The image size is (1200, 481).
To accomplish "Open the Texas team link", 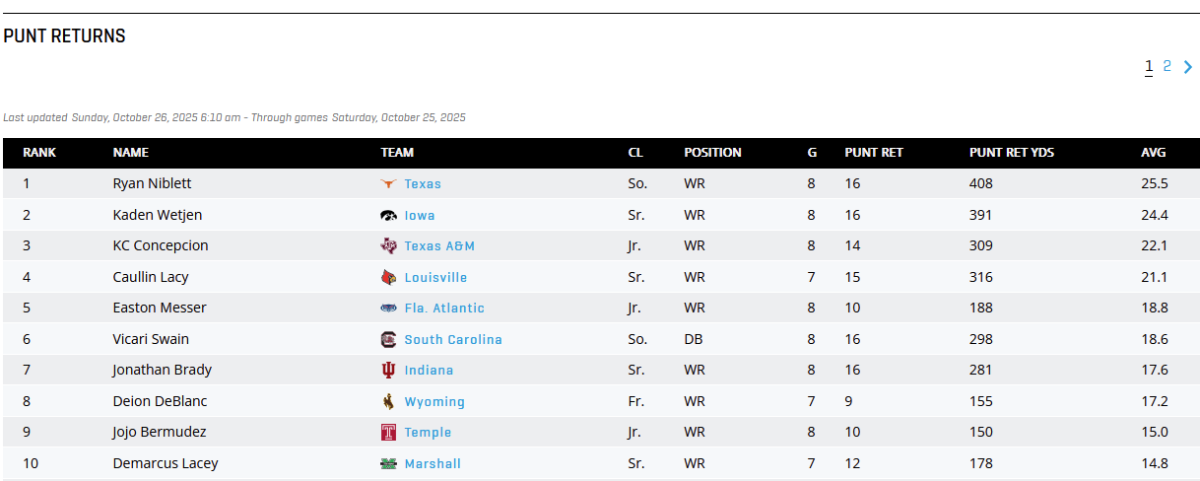I will 422,184.
